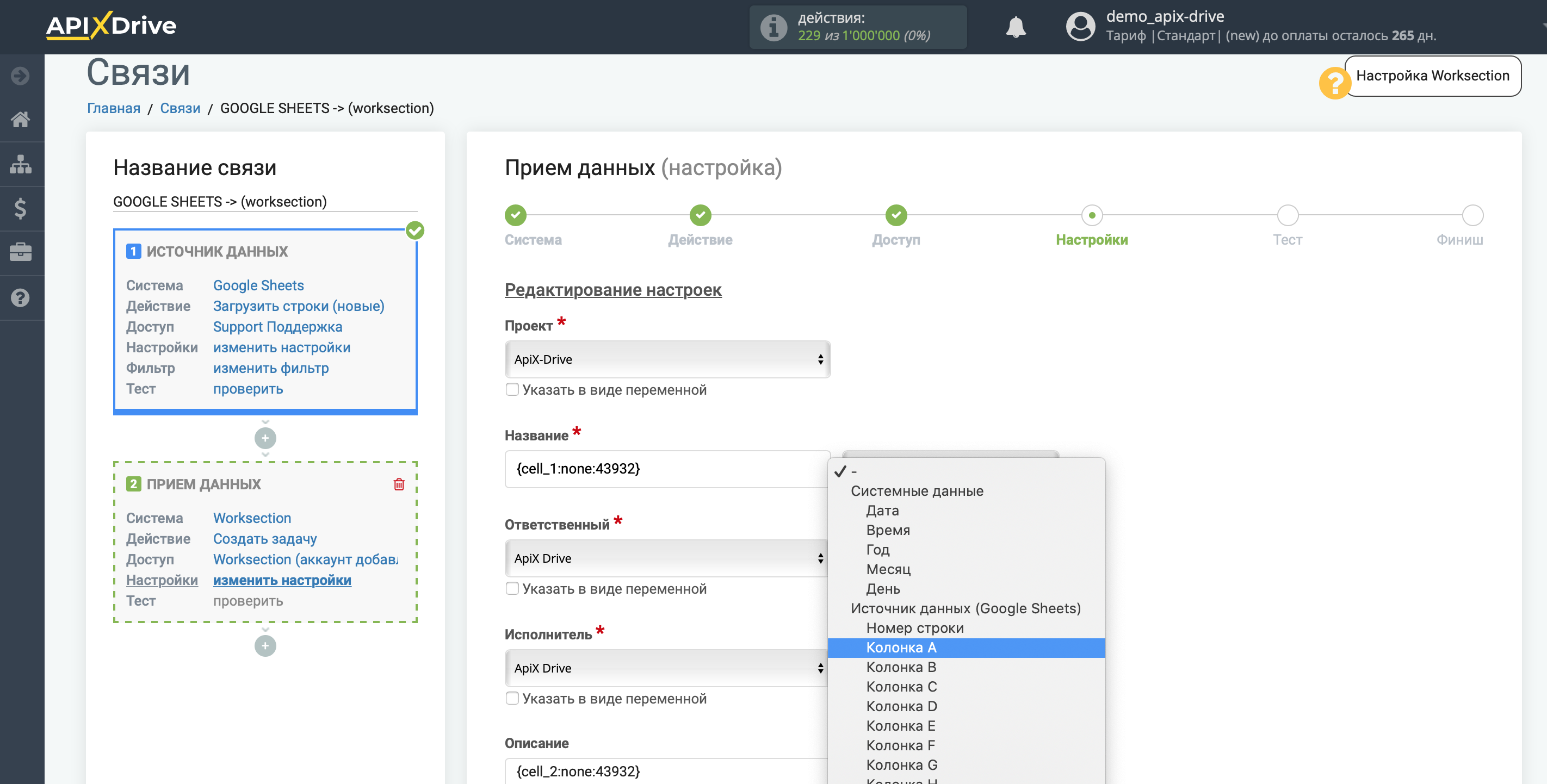The image size is (1547, 784).
Task: Click the actions info icon
Action: (x=773, y=27)
